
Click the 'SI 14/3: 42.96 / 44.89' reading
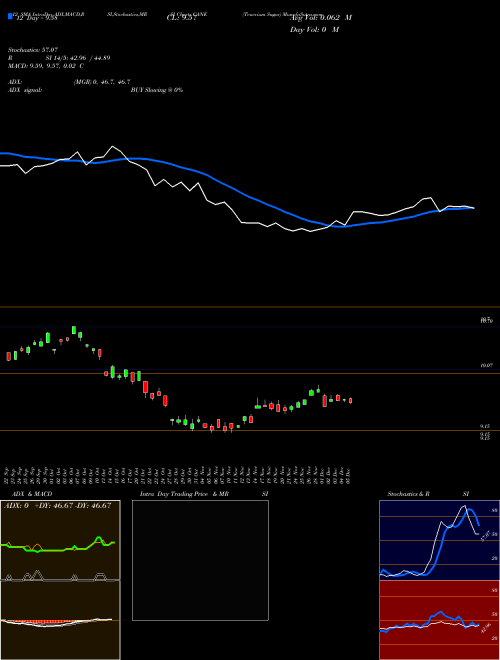click(x=78, y=58)
